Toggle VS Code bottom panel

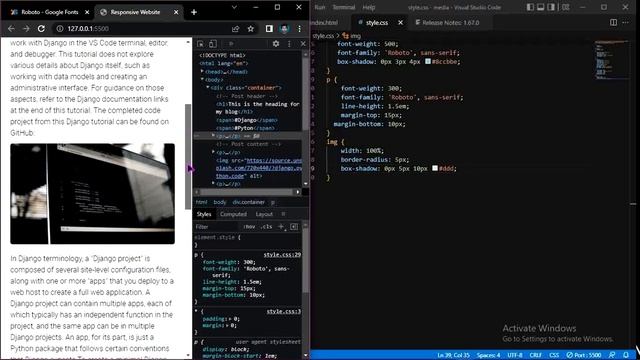[540, 7]
